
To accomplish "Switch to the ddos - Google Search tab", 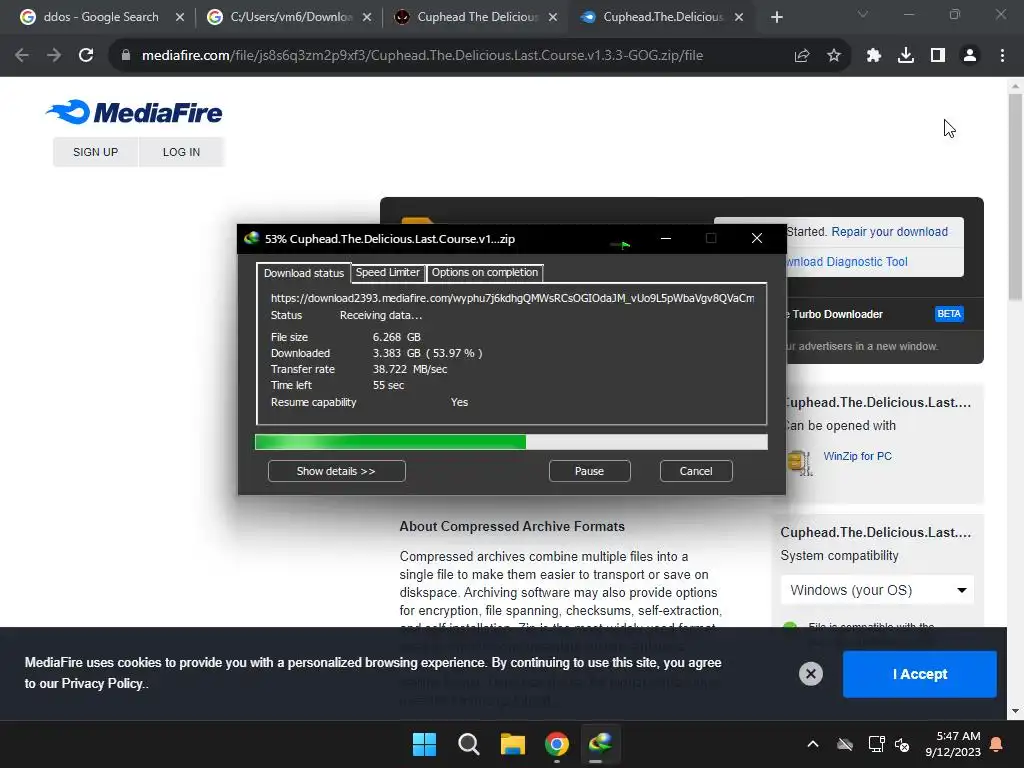I will [x=100, y=17].
